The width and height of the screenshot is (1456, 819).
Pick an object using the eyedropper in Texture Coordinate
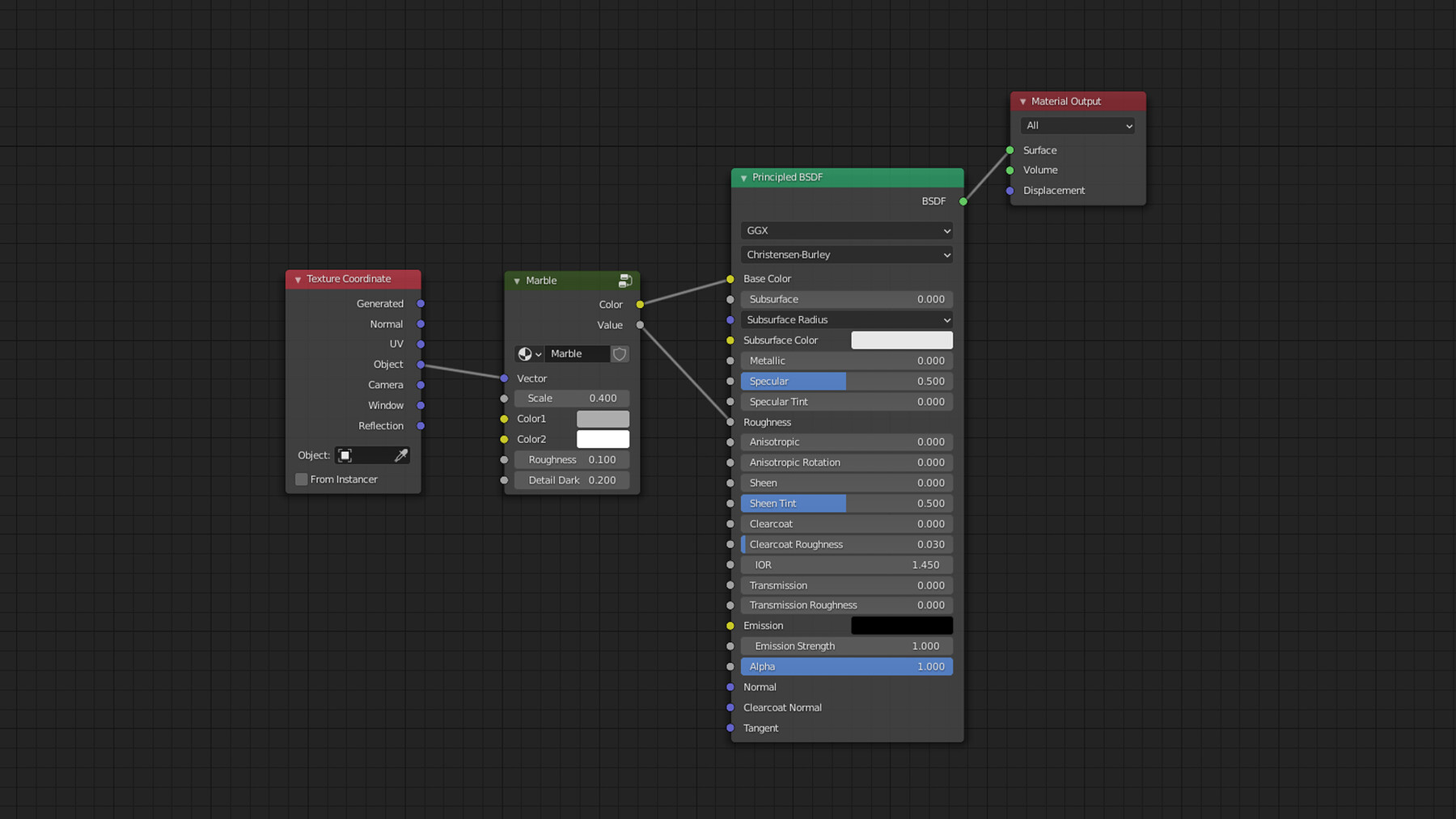(401, 455)
